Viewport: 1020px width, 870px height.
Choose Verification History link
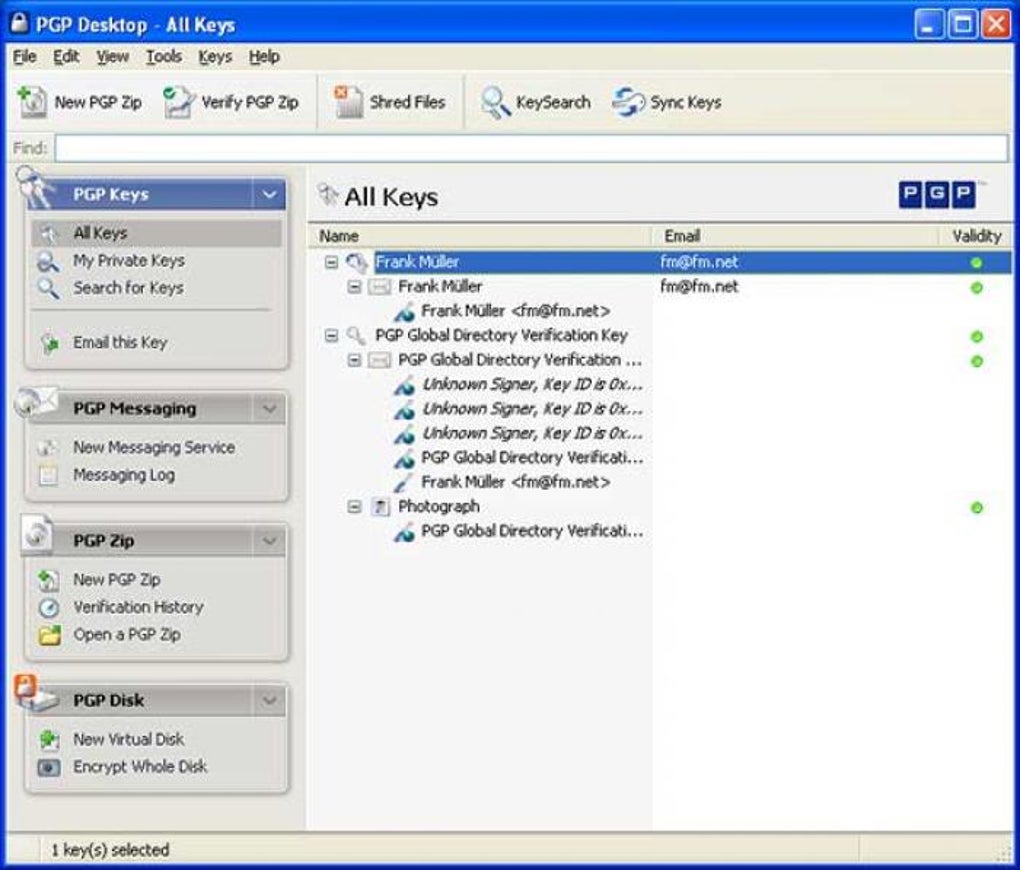(139, 607)
